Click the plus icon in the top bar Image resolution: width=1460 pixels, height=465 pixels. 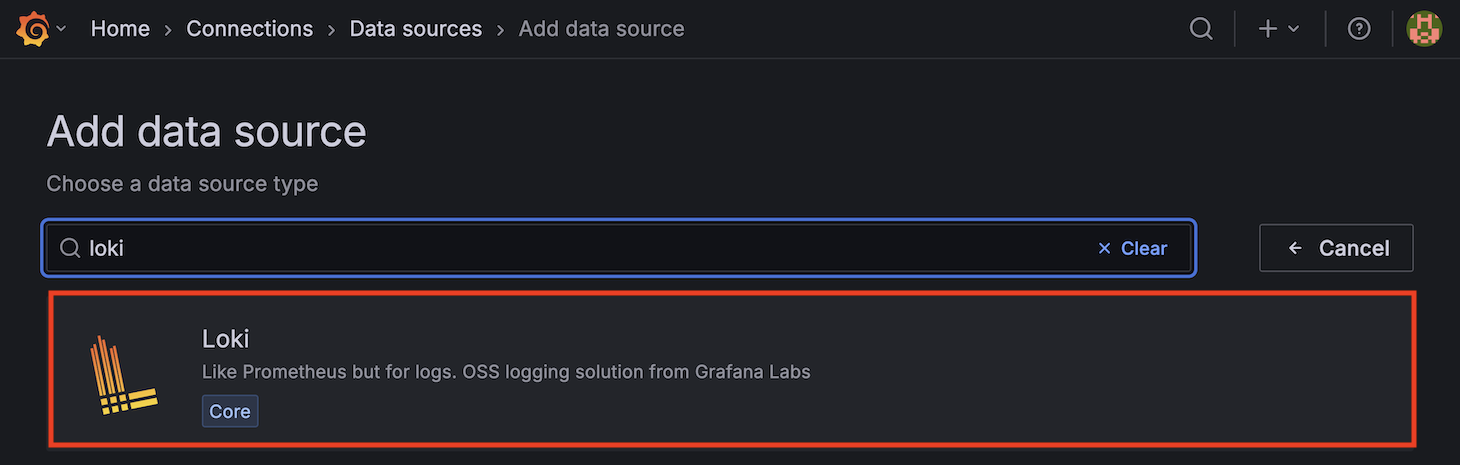point(1268,29)
